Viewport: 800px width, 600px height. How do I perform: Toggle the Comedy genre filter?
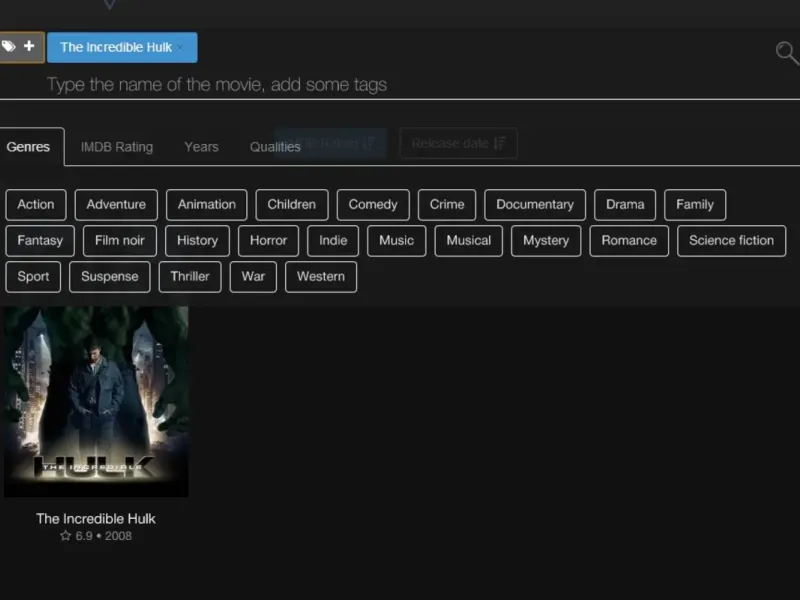[373, 205]
